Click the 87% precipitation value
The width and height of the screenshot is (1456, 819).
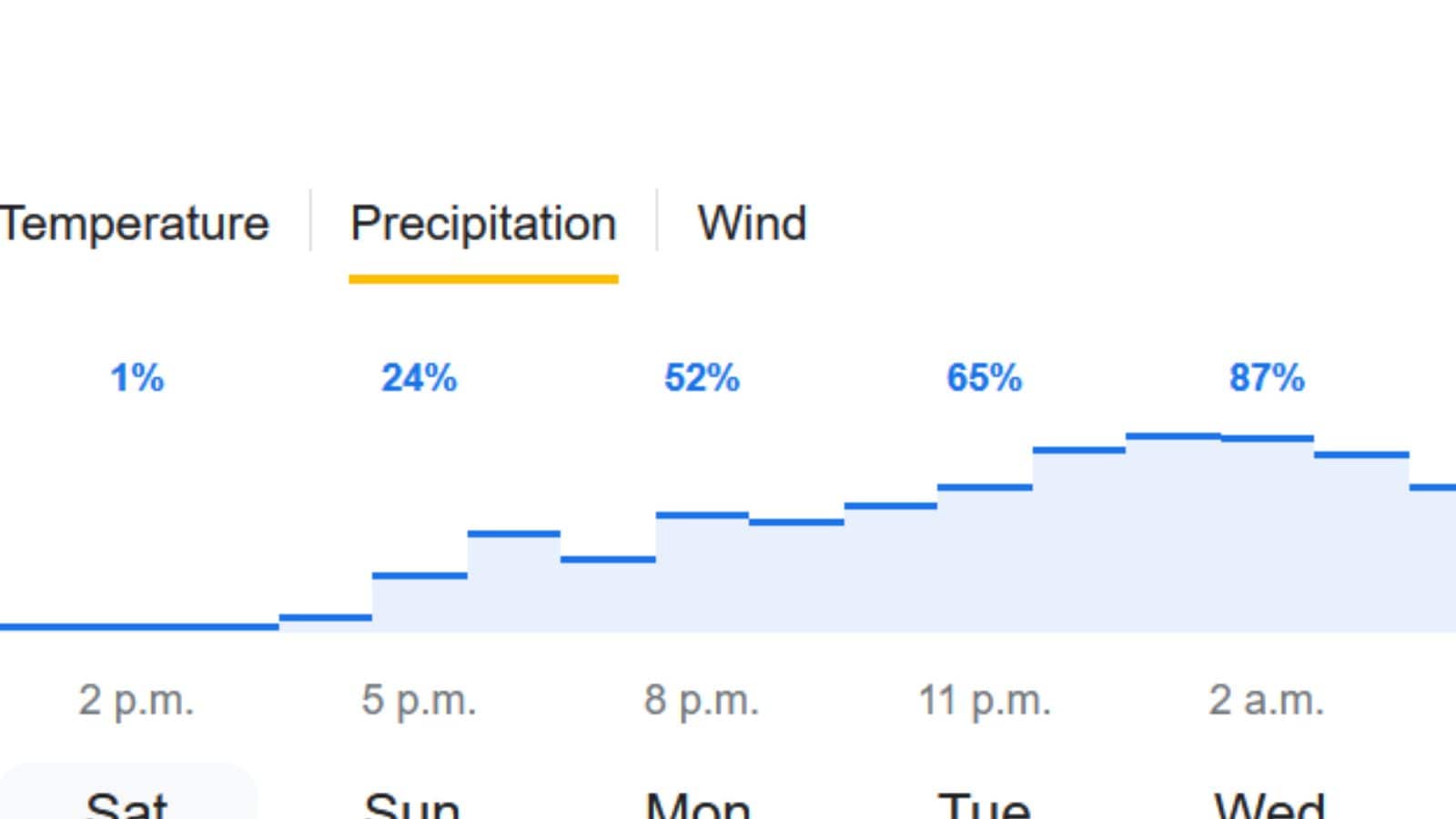point(1267,378)
